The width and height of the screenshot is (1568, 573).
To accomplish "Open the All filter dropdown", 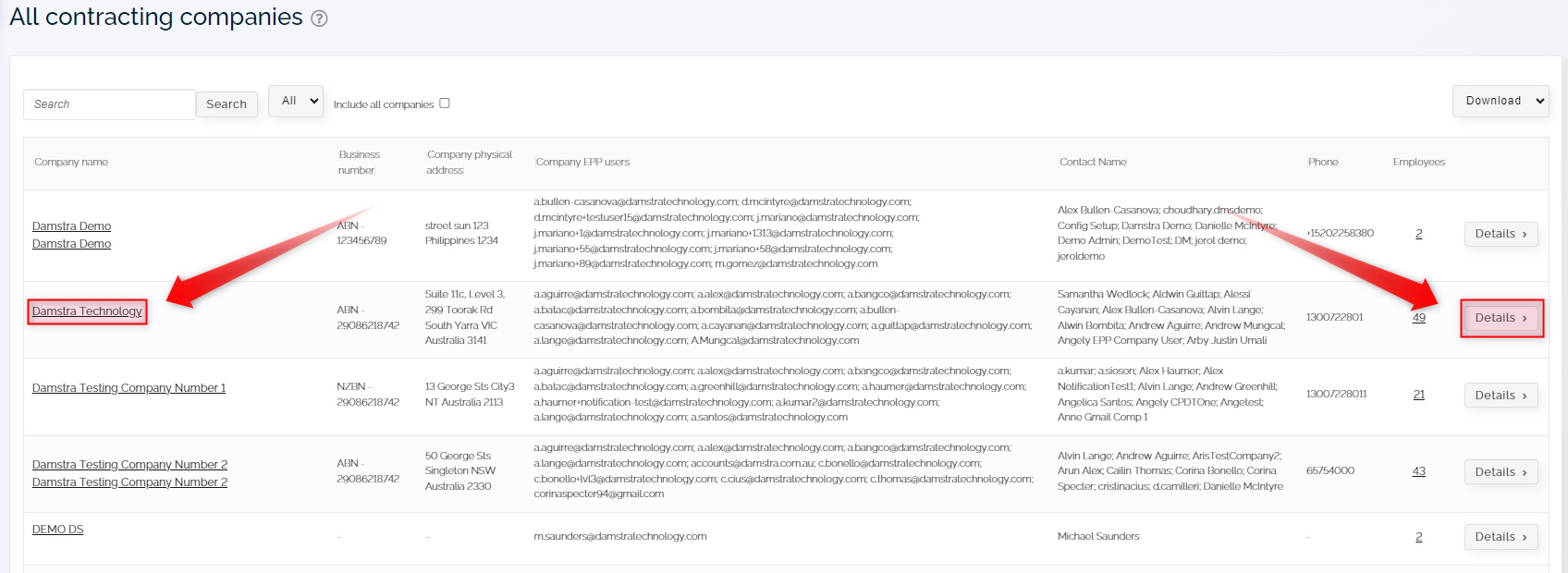I will click(296, 101).
